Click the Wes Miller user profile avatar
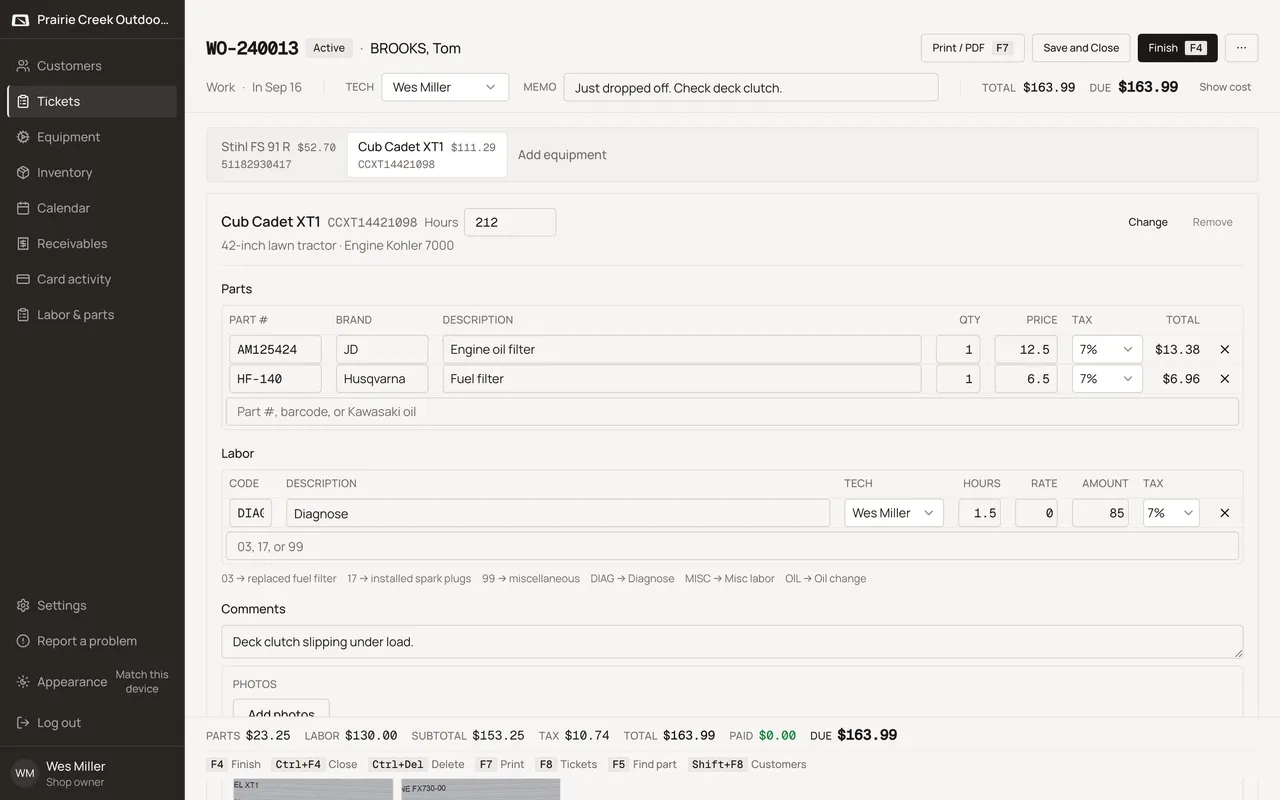 tap(25, 773)
